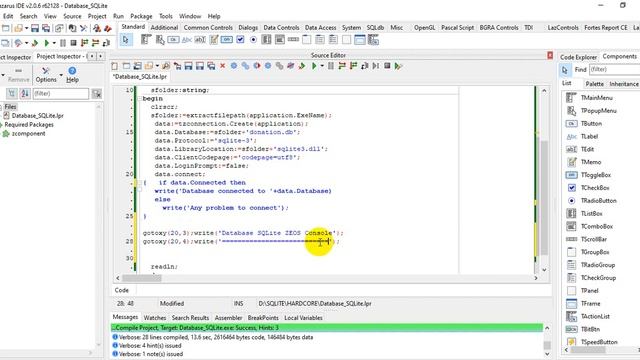Select the pointer tool in Standard palette
Viewport: 640px width, 360px height.
126,40
